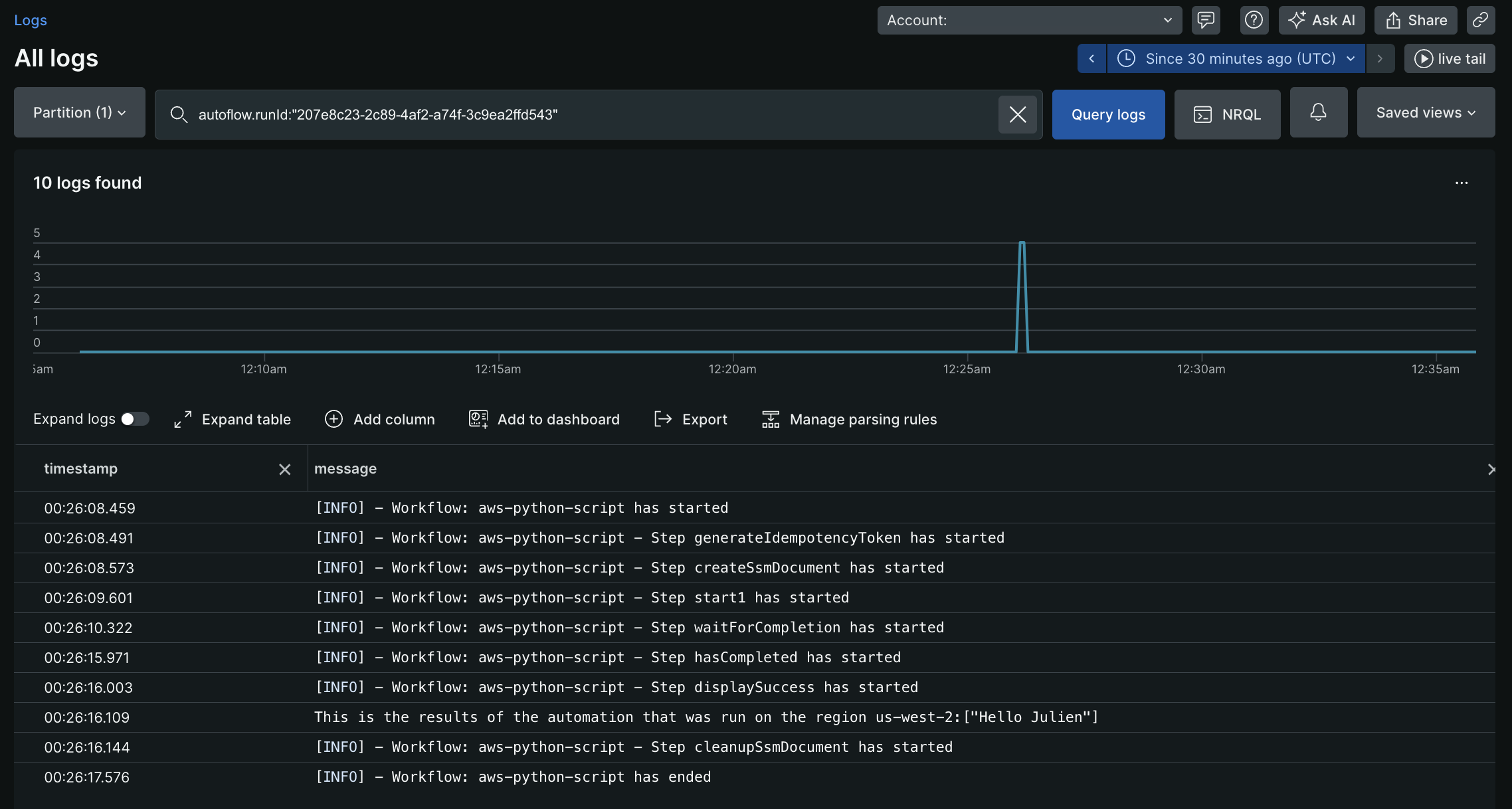
Task: Copy the permalink icon
Action: tap(1480, 20)
